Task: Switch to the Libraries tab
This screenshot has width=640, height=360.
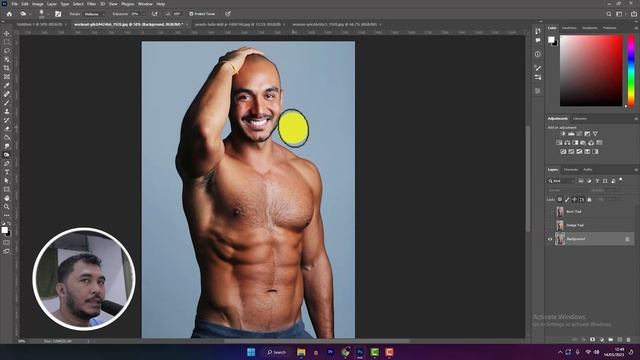Action: 580,119
